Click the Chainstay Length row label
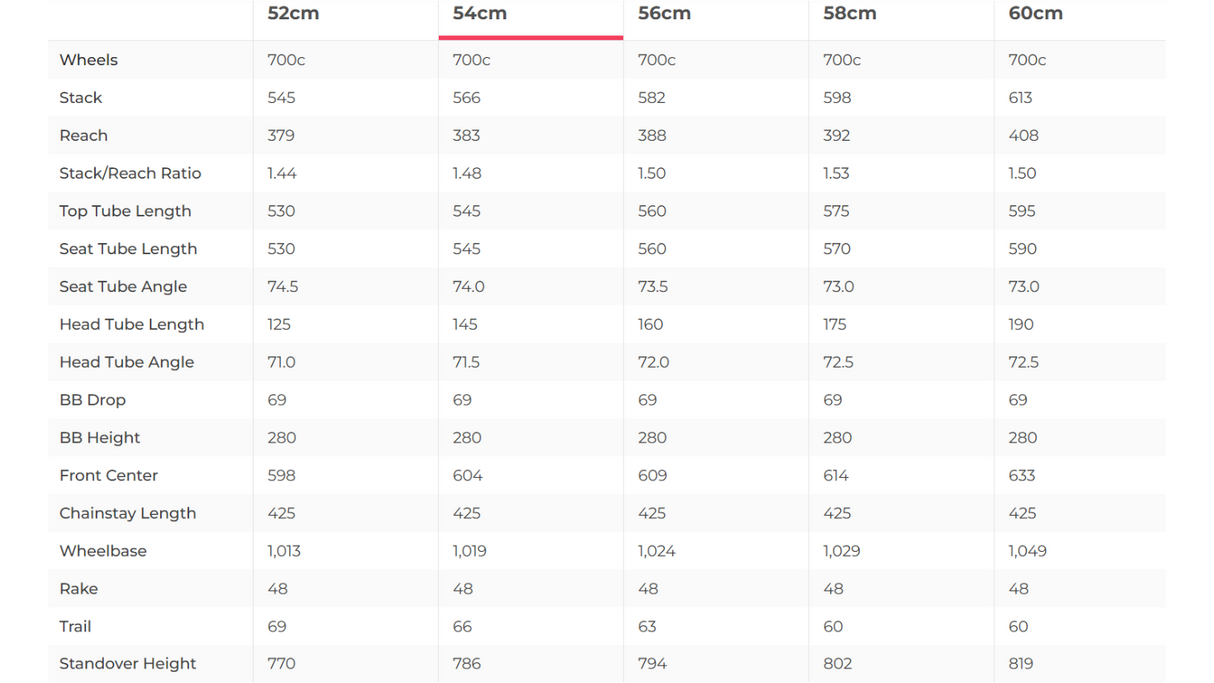 click(x=127, y=513)
